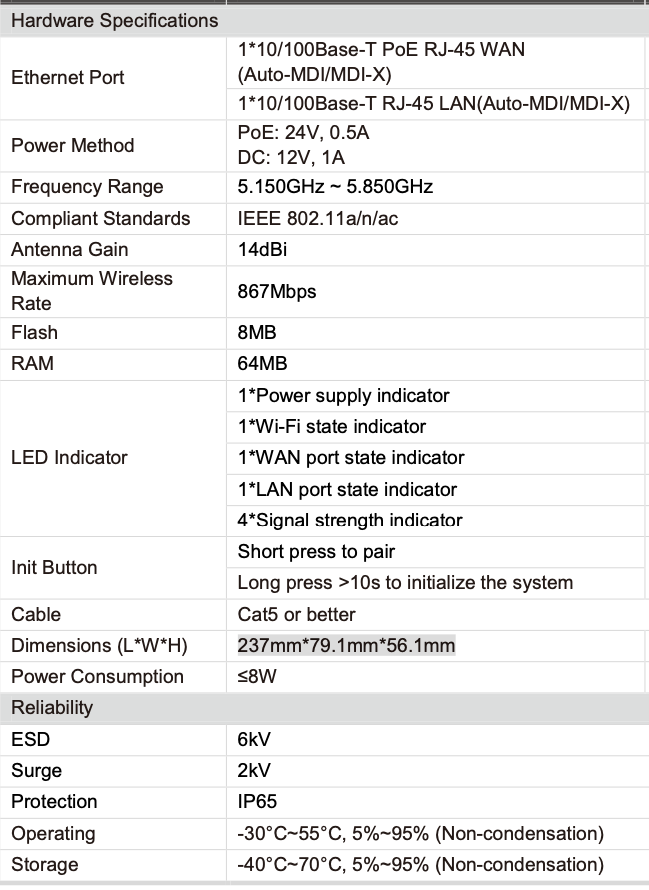649x890 pixels.
Task: Click the Signal strength indicator entry
Action: [350, 520]
